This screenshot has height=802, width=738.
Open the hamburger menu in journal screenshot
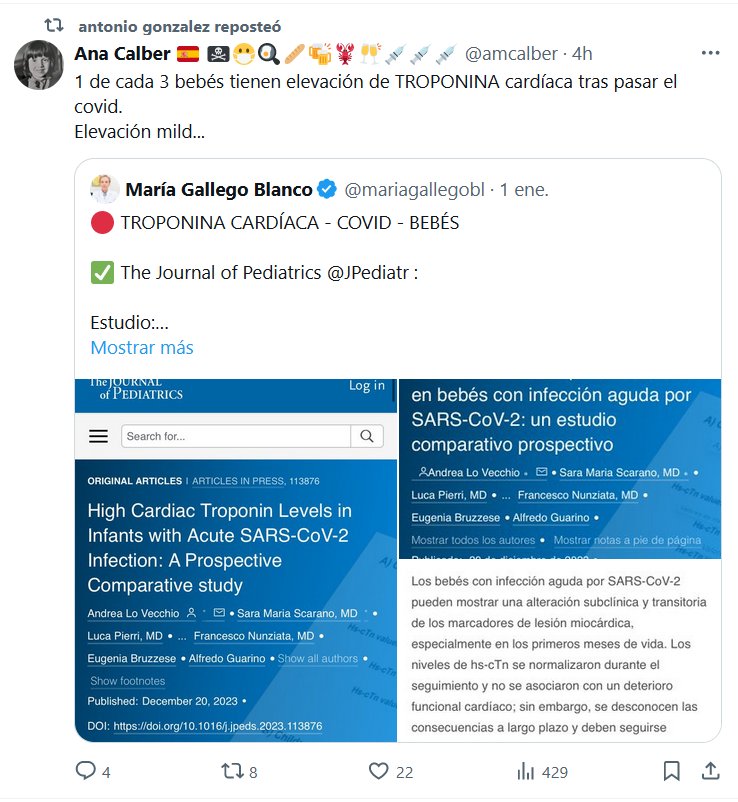tap(98, 436)
